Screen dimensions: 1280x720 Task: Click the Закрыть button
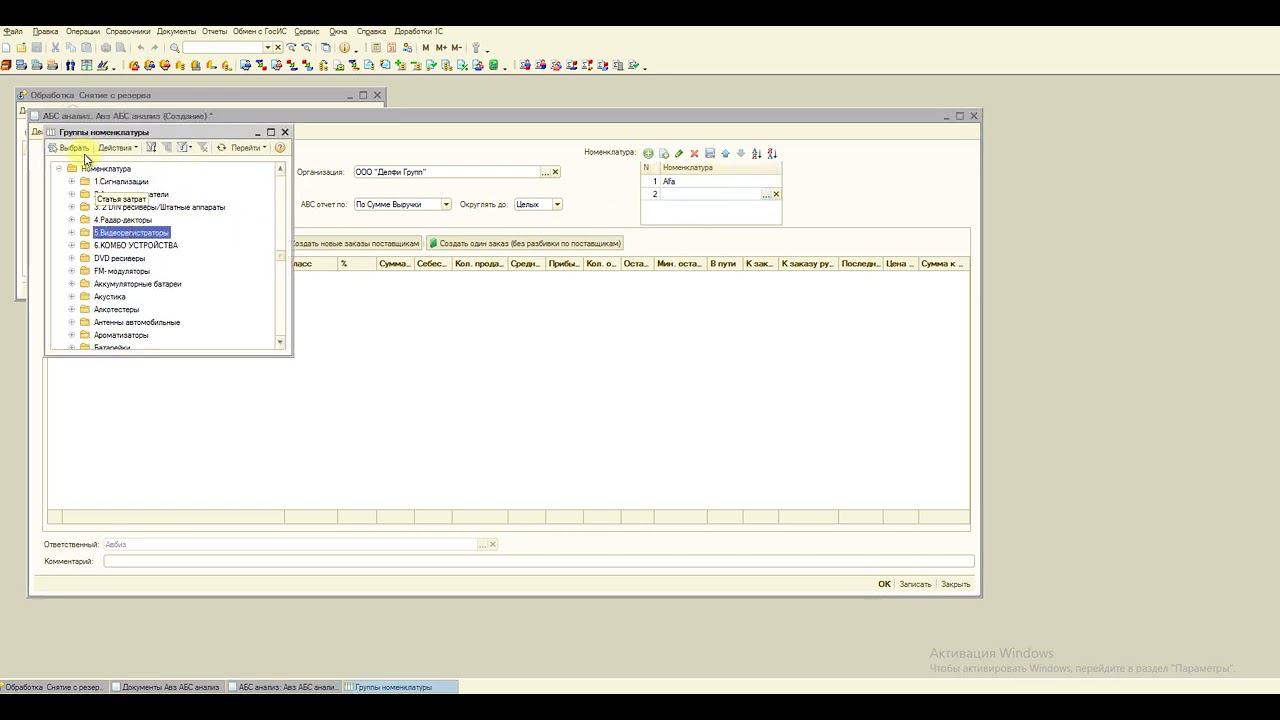pyautogui.click(x=955, y=584)
